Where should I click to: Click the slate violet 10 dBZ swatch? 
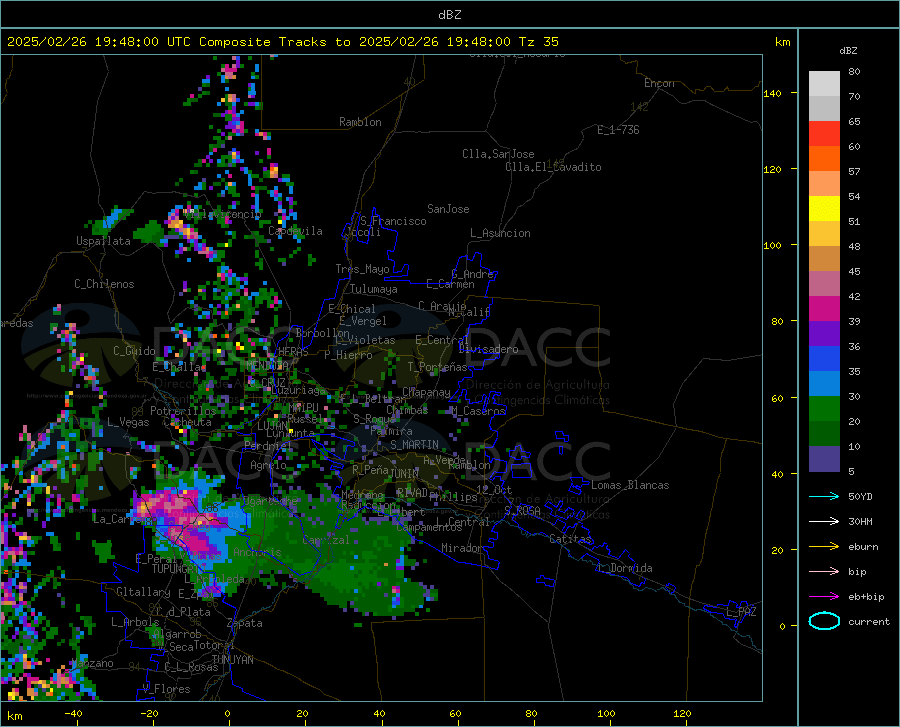[x=824, y=459]
